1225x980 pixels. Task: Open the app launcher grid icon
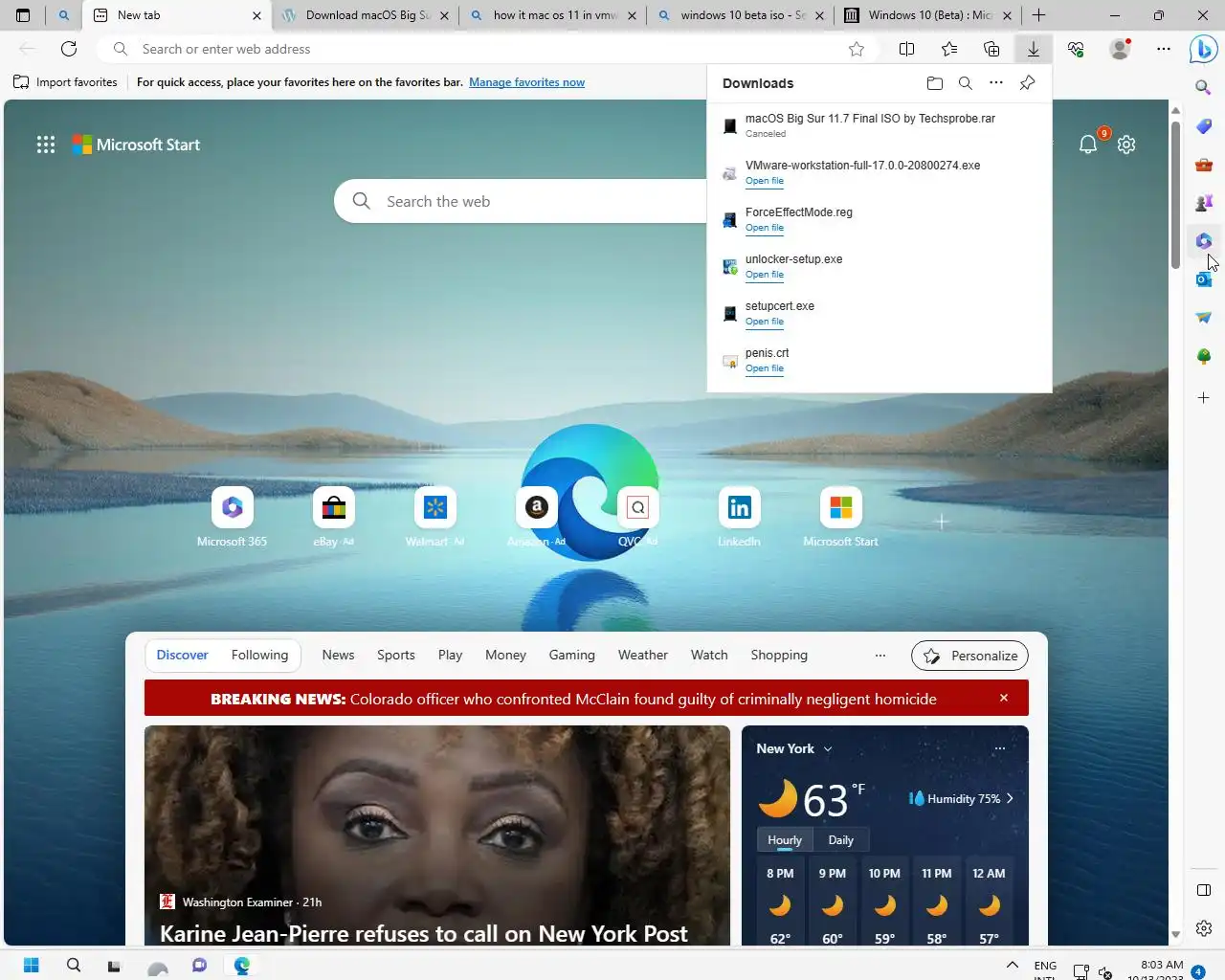[45, 145]
